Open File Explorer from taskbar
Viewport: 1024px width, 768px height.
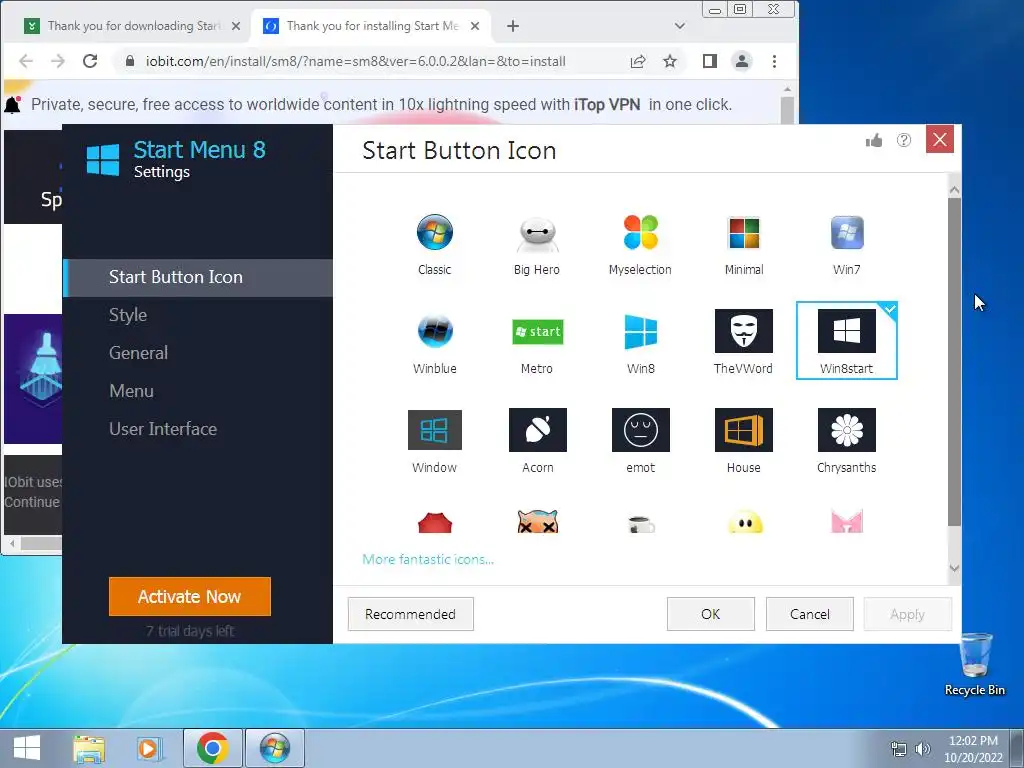pos(89,748)
